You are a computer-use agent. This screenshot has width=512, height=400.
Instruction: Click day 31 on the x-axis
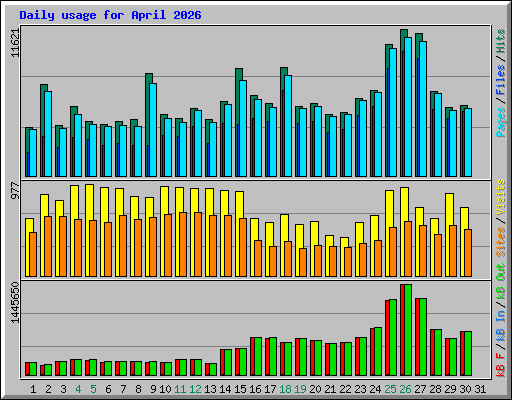480,389
